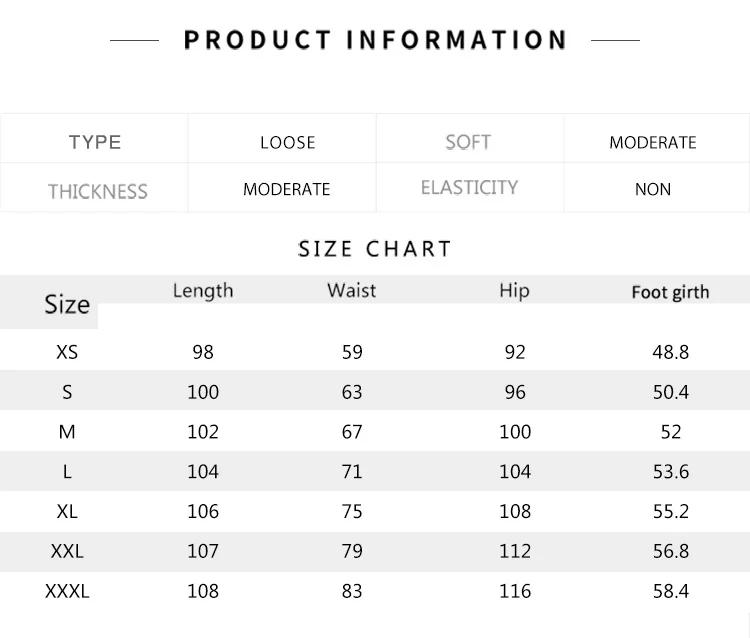Screen dimensions: 750x638
Task: Click the LOOSE type value
Action: 288,142
